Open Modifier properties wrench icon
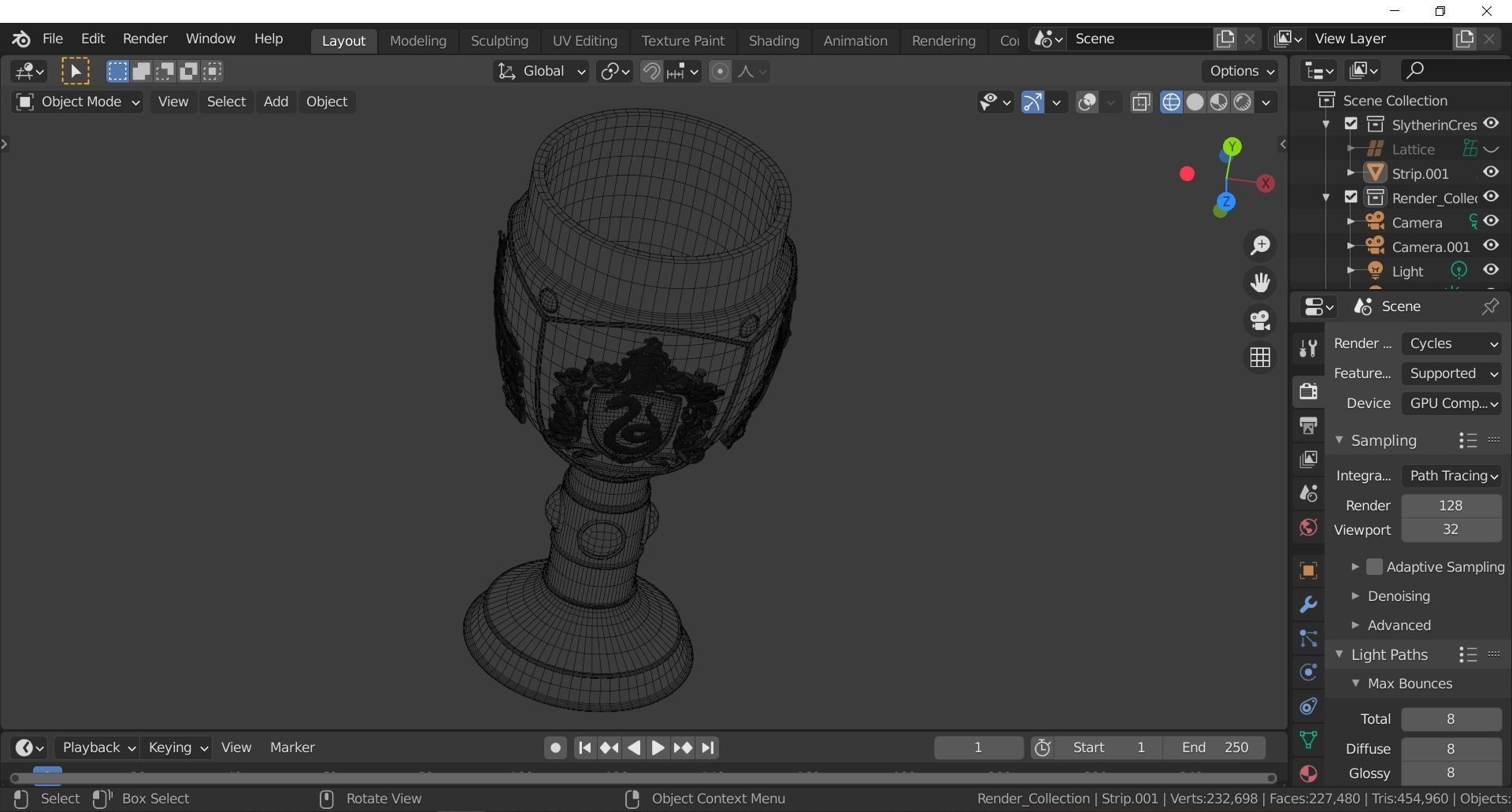Image resolution: width=1512 pixels, height=812 pixels. click(x=1308, y=604)
